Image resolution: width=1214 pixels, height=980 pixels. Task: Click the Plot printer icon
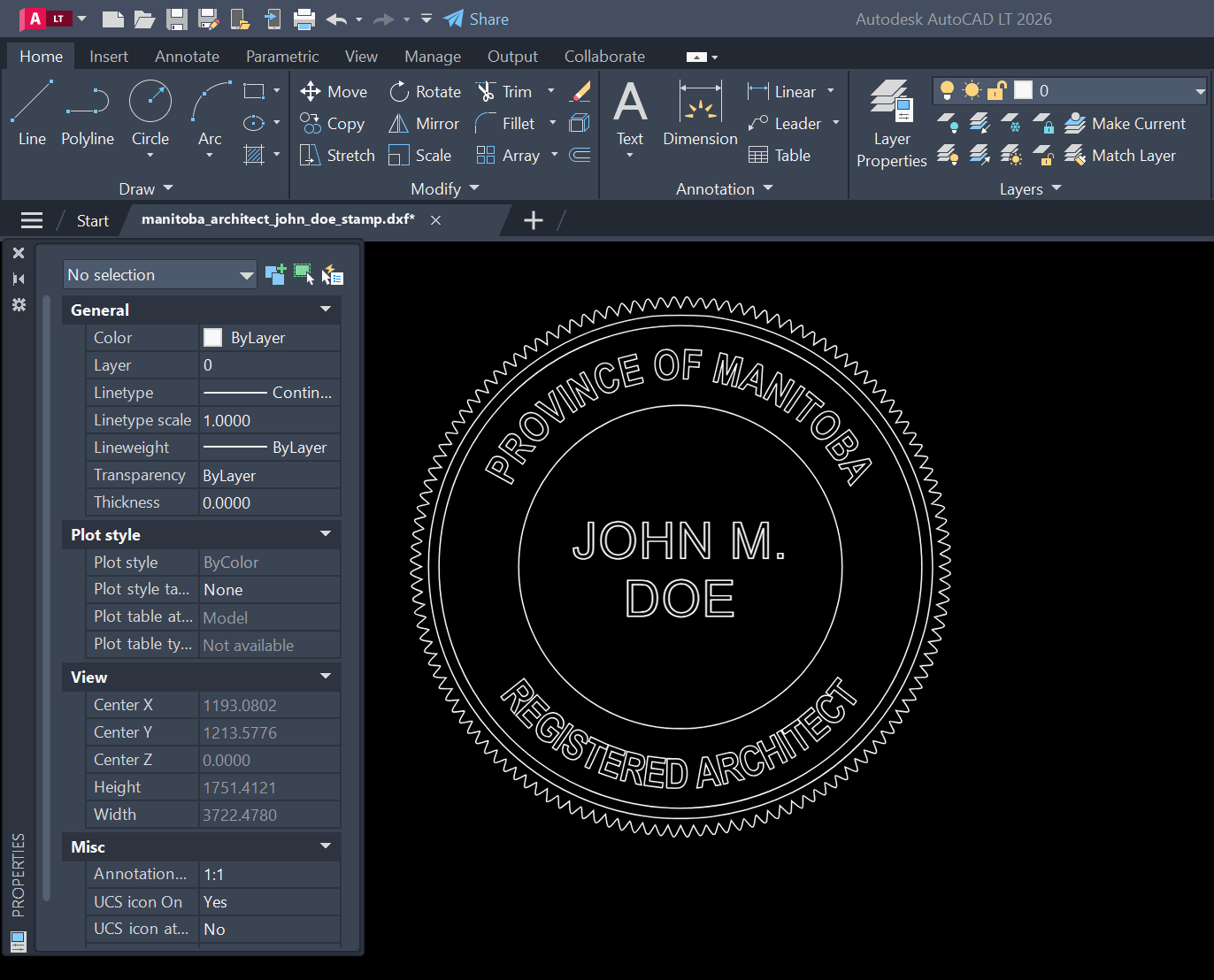click(304, 19)
